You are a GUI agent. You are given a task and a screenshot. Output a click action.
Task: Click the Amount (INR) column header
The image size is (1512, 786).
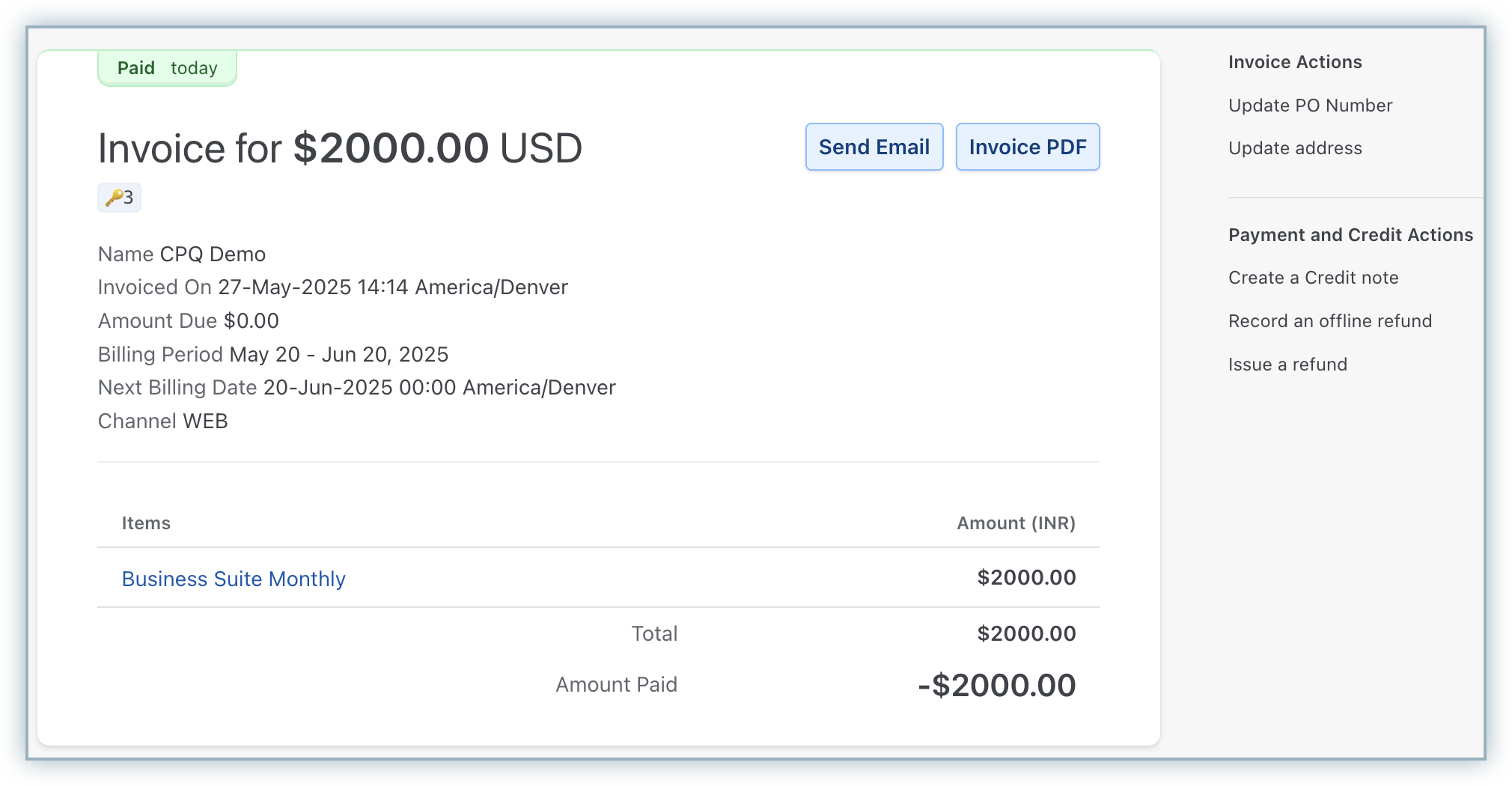1015,523
